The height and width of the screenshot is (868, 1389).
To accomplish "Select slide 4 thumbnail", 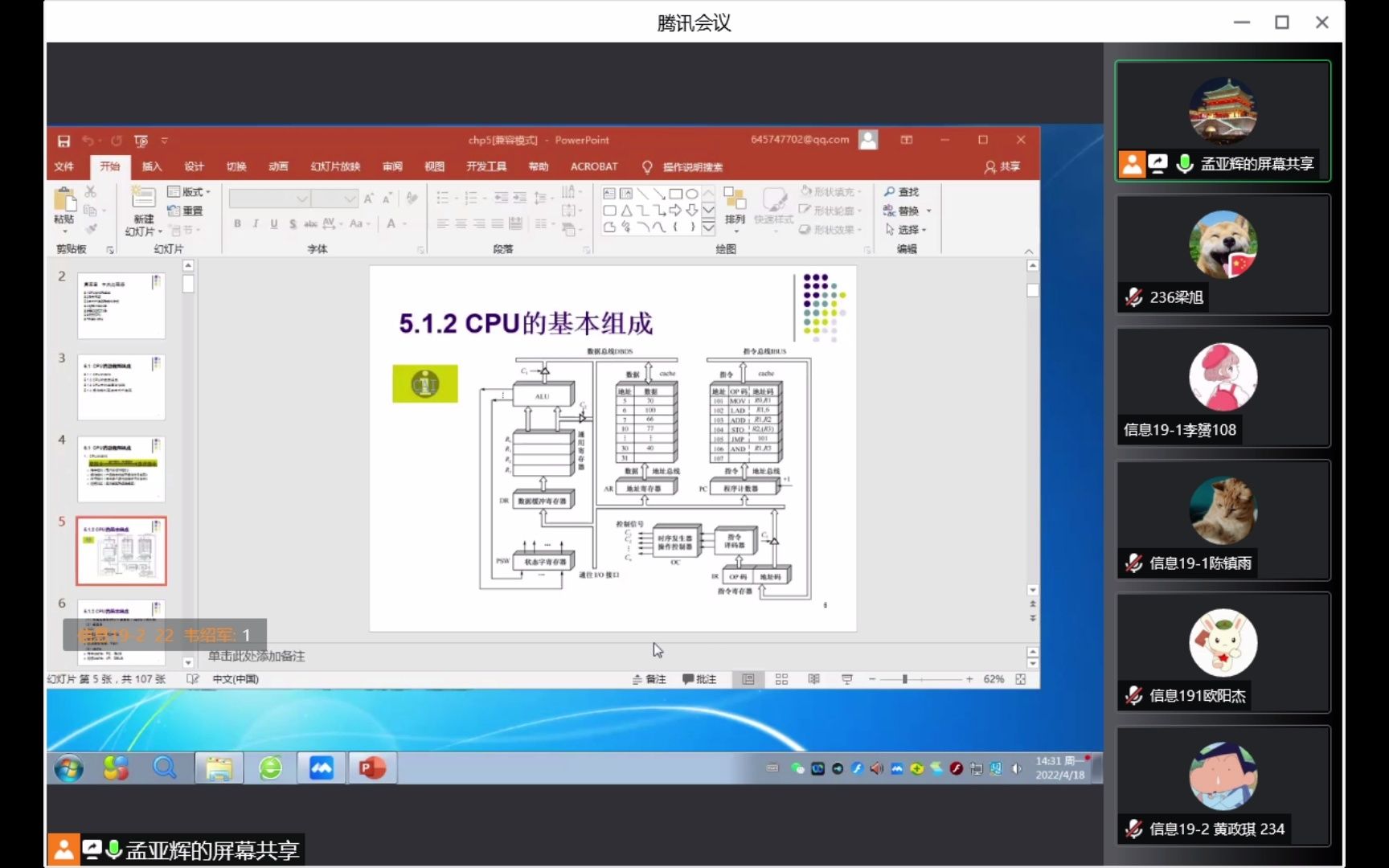I will 121,469.
